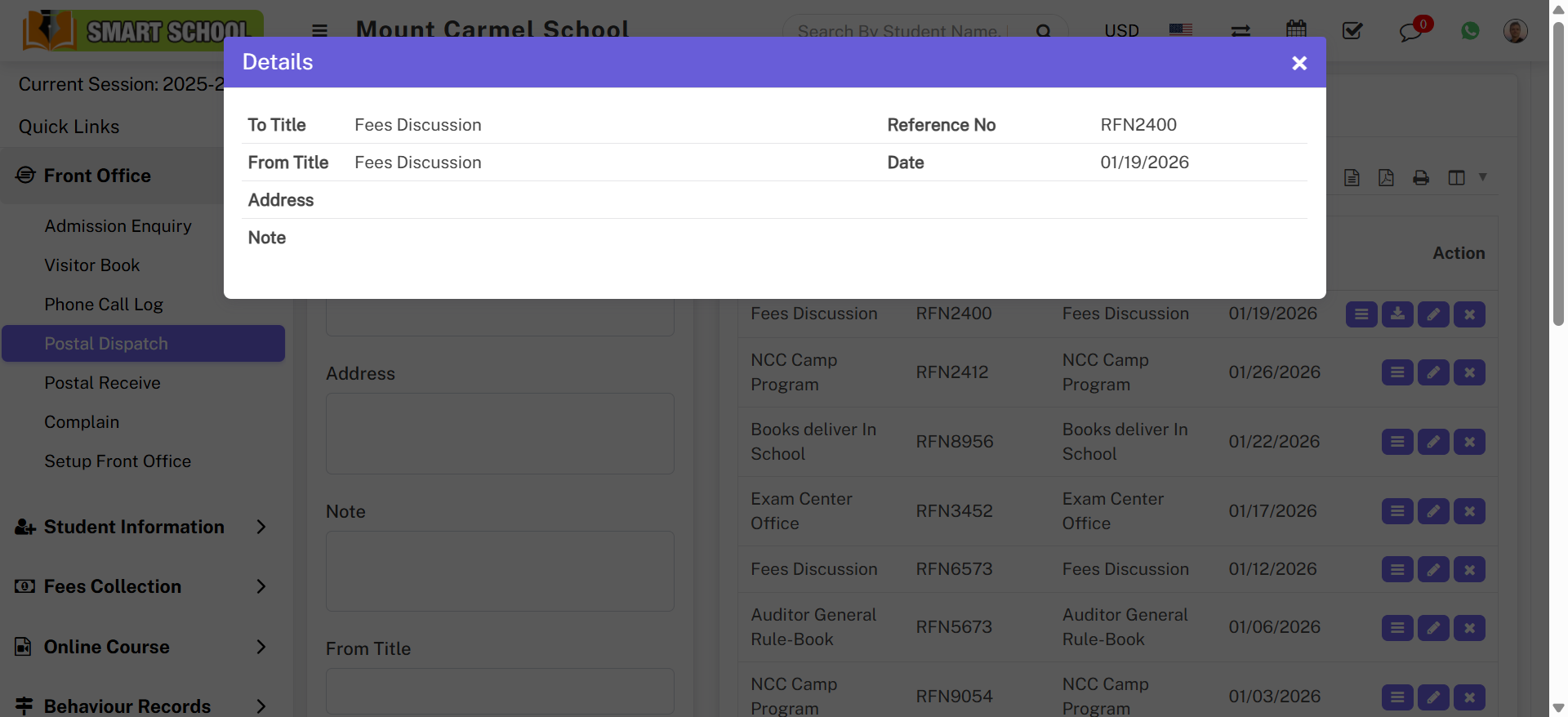Click the Note text area
1568x717 pixels.
pyautogui.click(x=500, y=571)
